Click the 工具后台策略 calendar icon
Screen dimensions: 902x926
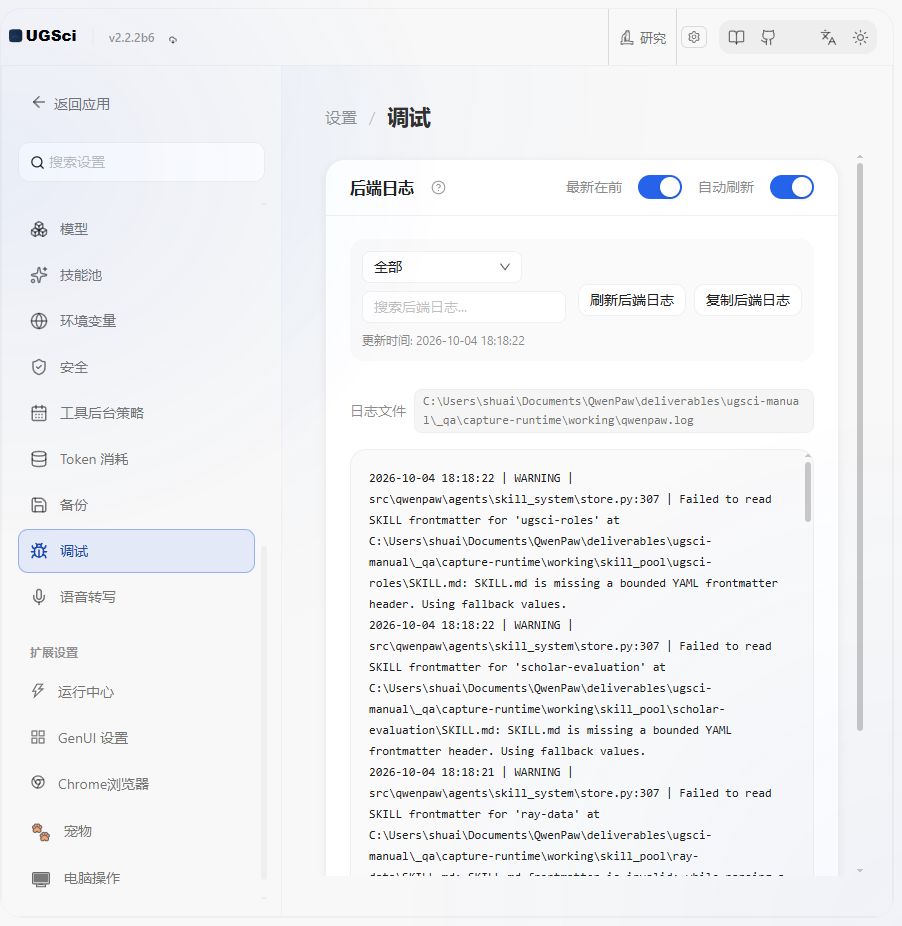[x=39, y=413]
